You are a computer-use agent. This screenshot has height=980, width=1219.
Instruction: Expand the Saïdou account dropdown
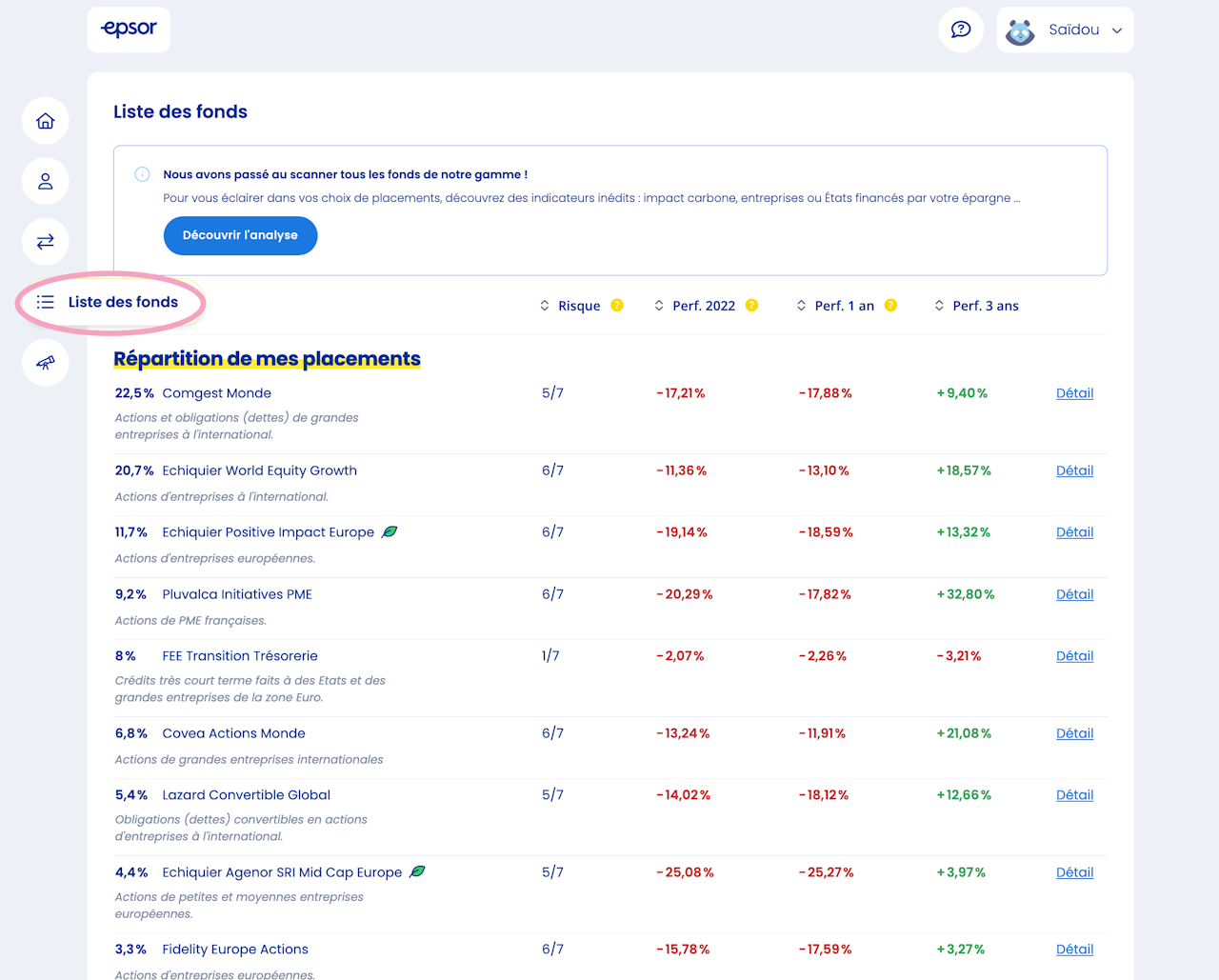[1065, 30]
